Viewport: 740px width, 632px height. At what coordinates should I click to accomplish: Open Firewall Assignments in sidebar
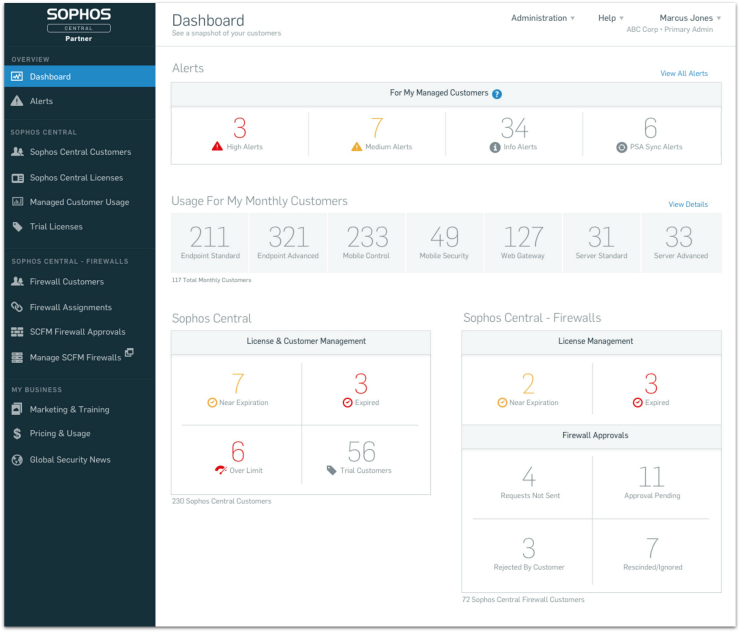click(80, 307)
